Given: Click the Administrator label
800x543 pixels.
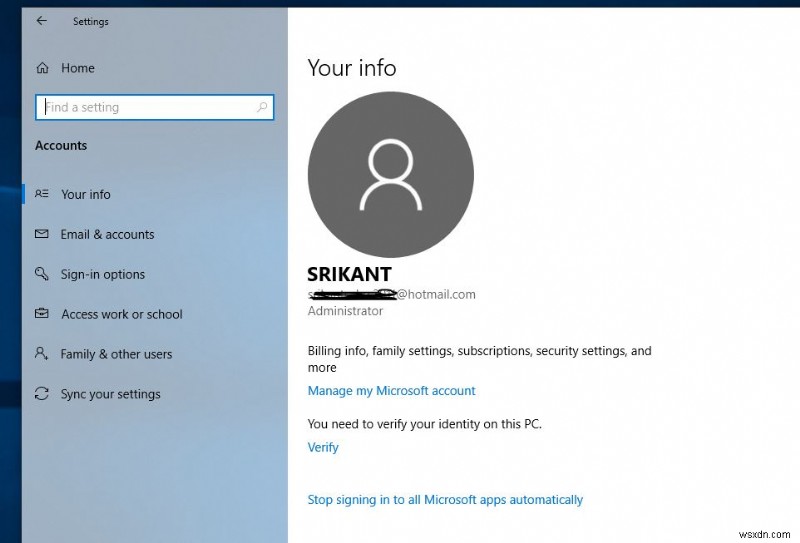Looking at the screenshot, I should click(345, 311).
